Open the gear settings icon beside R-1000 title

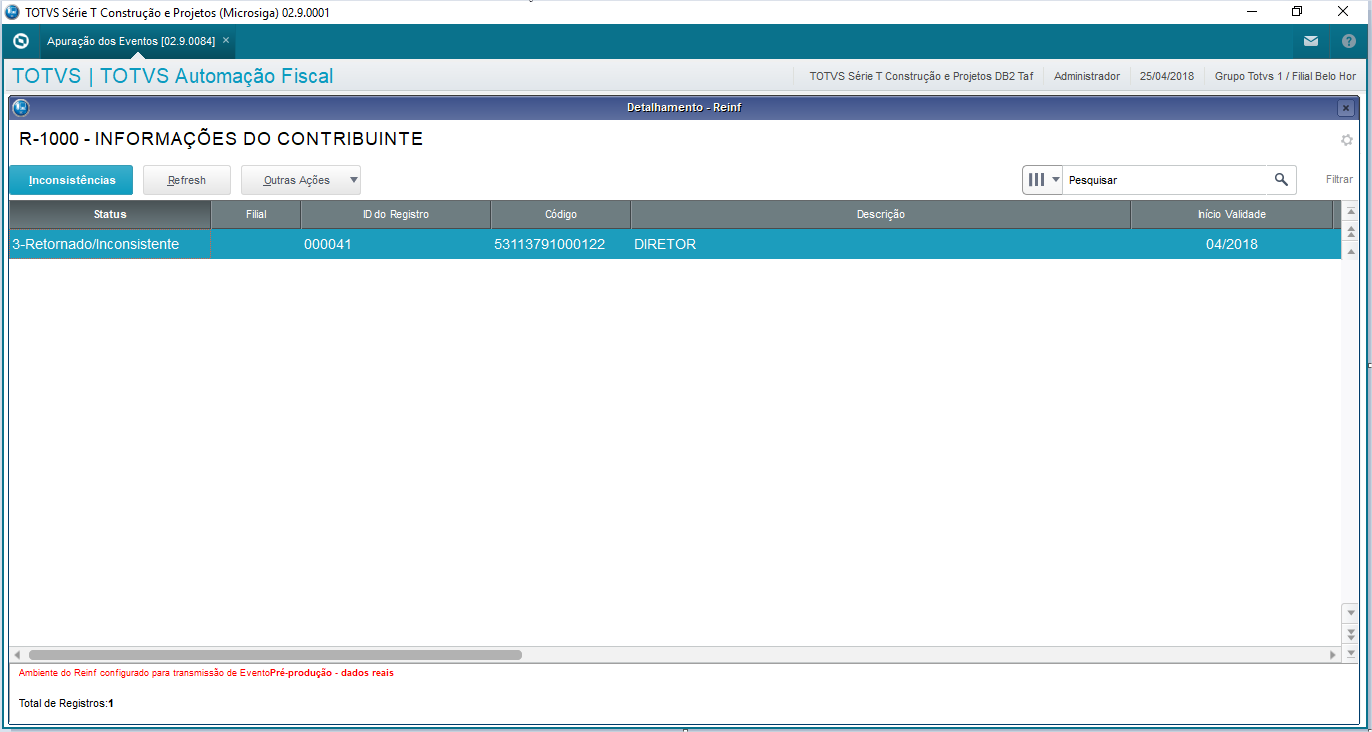click(x=1347, y=140)
